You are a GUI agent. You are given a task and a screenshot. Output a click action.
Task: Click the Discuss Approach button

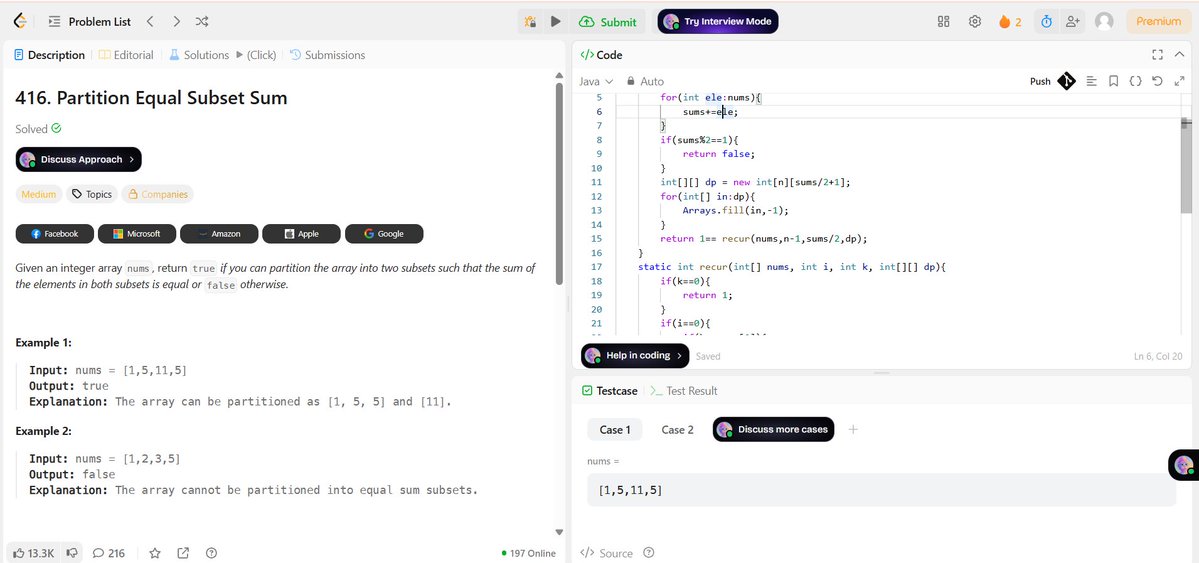pos(79,159)
